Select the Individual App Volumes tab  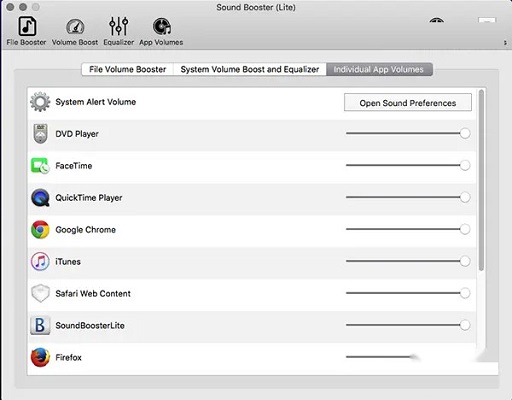point(379,69)
